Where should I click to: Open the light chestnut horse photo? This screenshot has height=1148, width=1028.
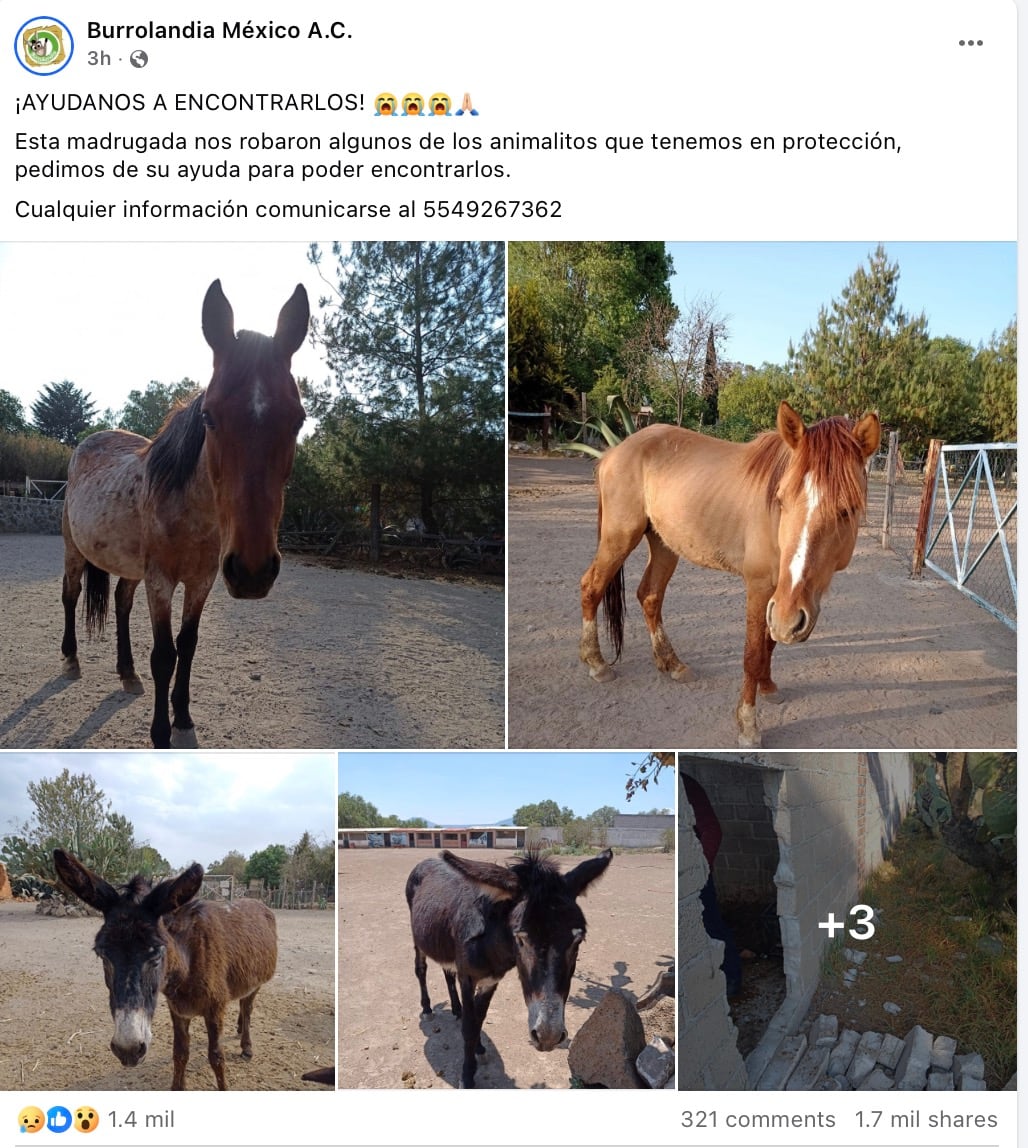(x=762, y=495)
